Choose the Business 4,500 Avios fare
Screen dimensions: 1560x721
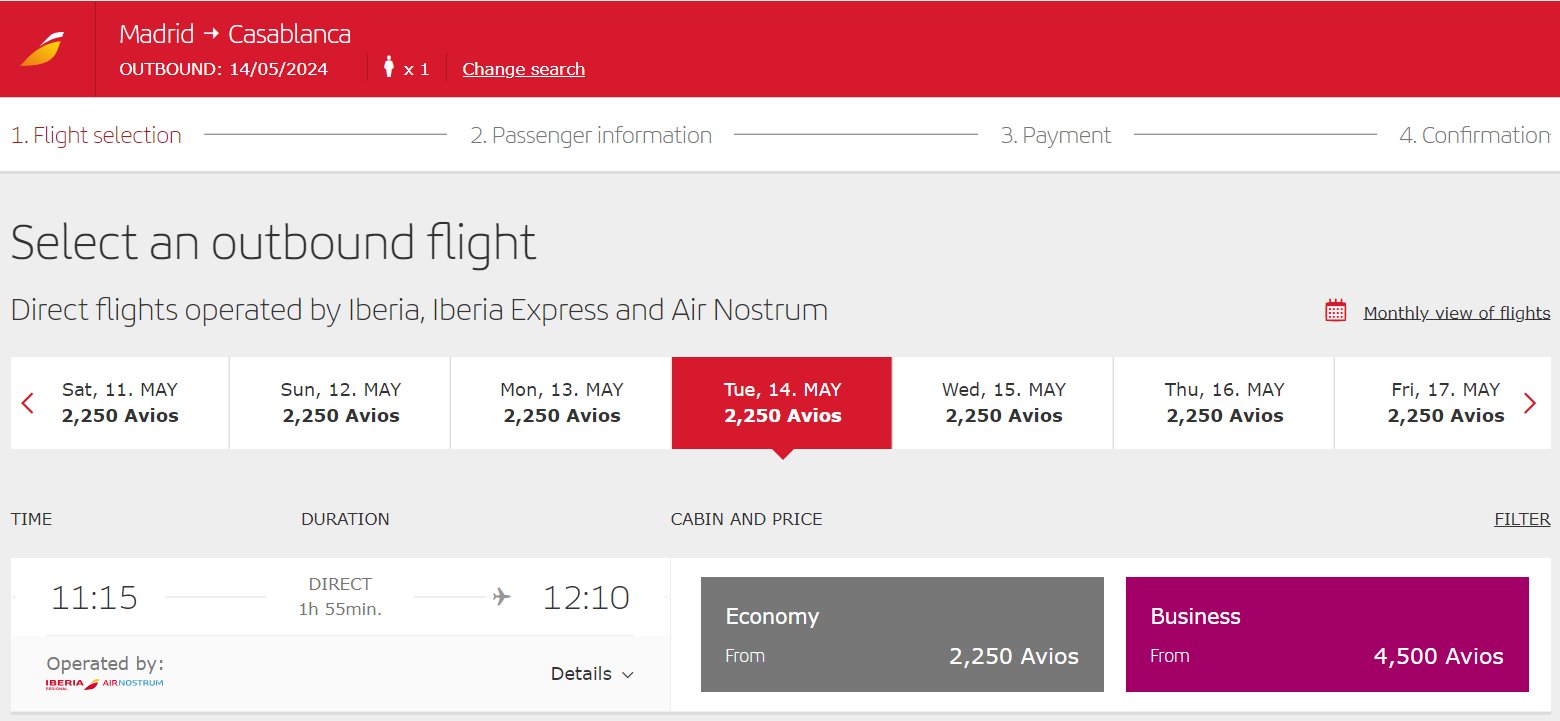pos(1327,634)
